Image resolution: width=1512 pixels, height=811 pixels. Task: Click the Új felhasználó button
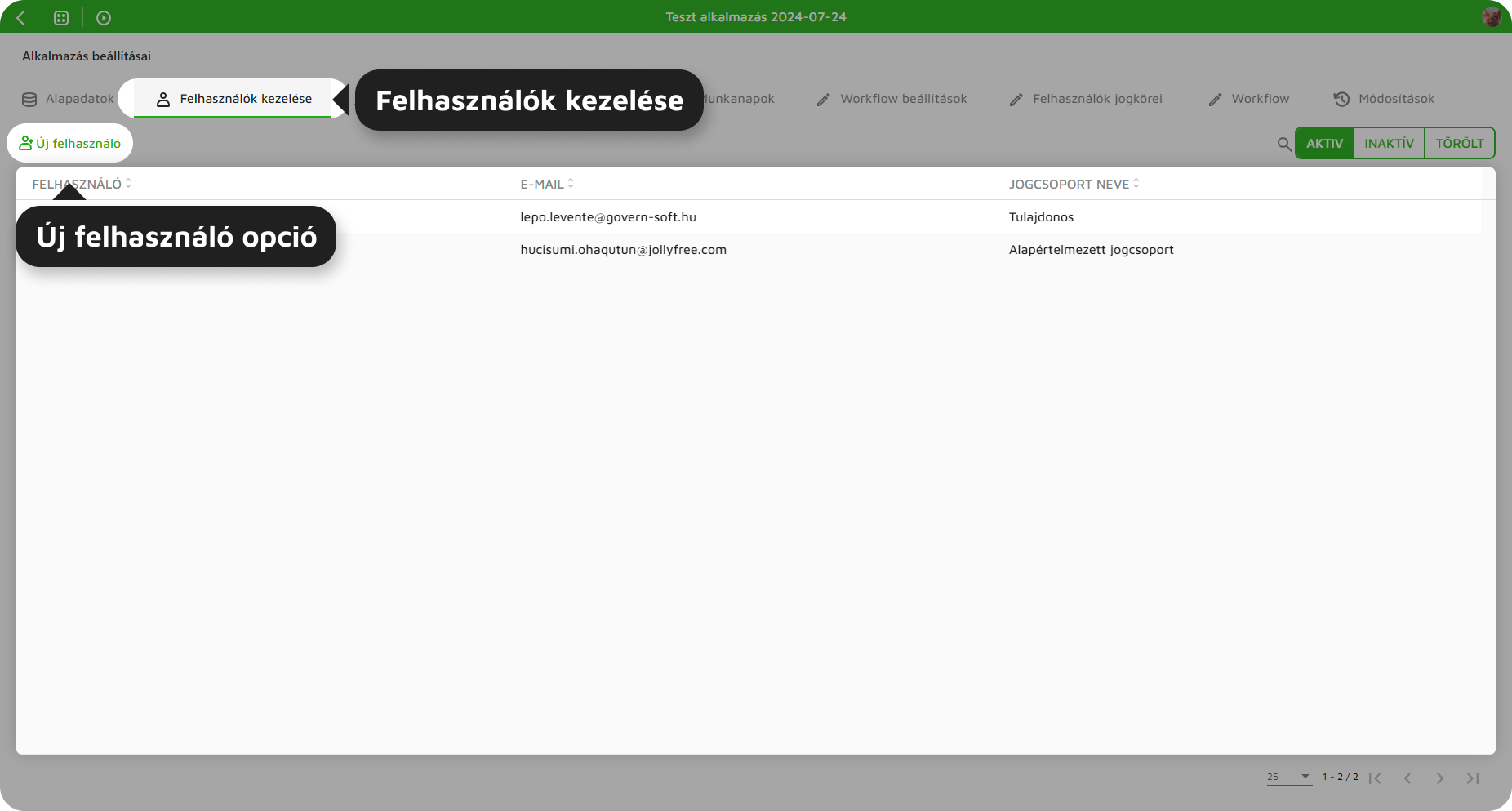[x=70, y=142]
